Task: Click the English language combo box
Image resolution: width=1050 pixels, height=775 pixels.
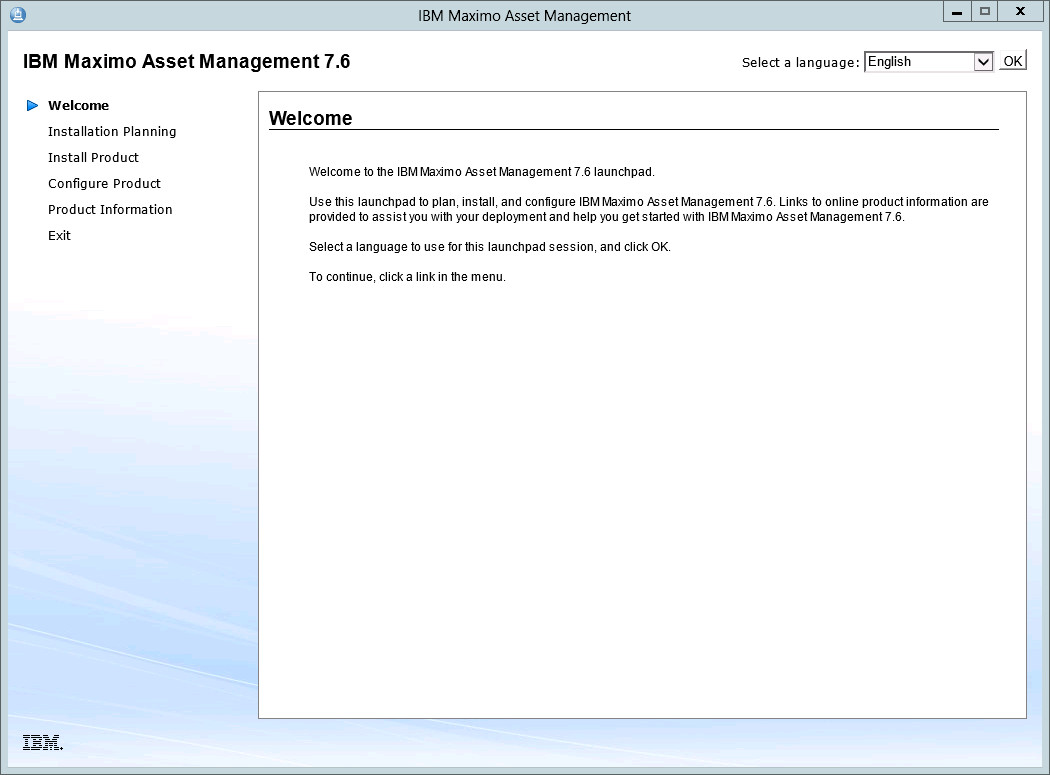Action: click(x=918, y=62)
